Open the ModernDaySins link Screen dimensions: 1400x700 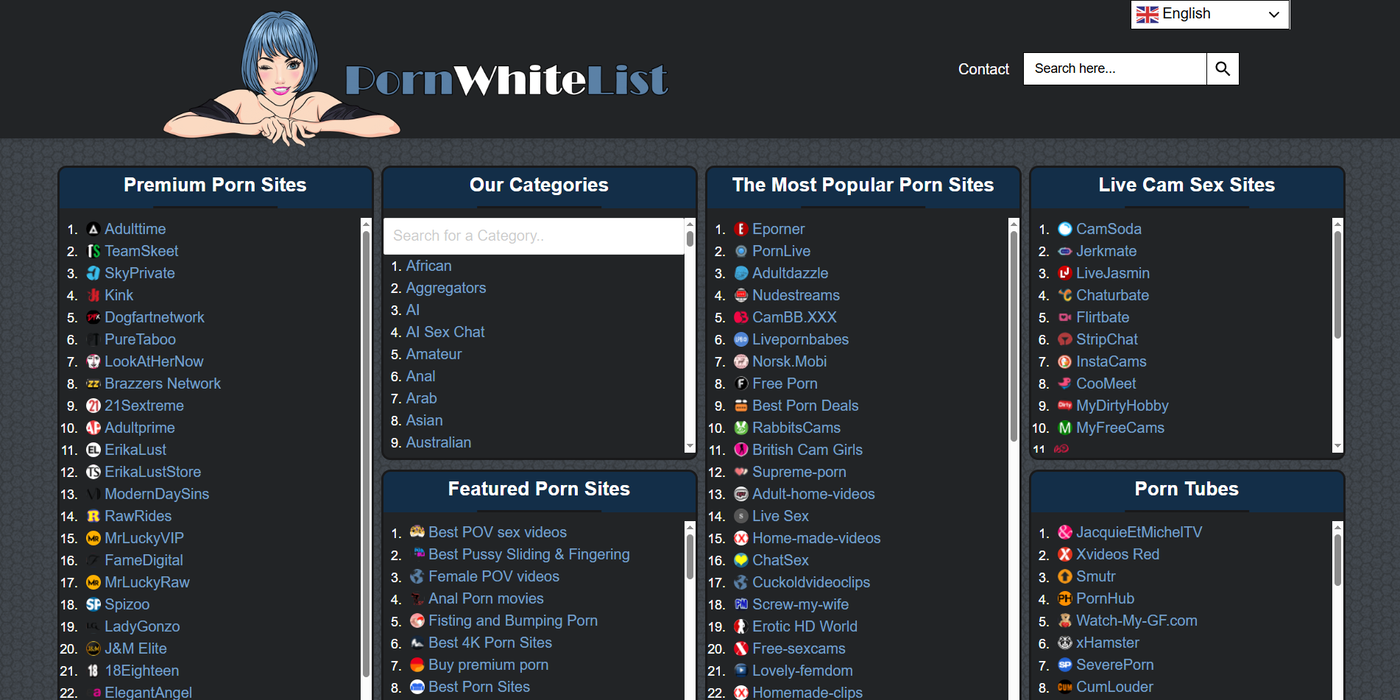pyautogui.click(x=157, y=494)
